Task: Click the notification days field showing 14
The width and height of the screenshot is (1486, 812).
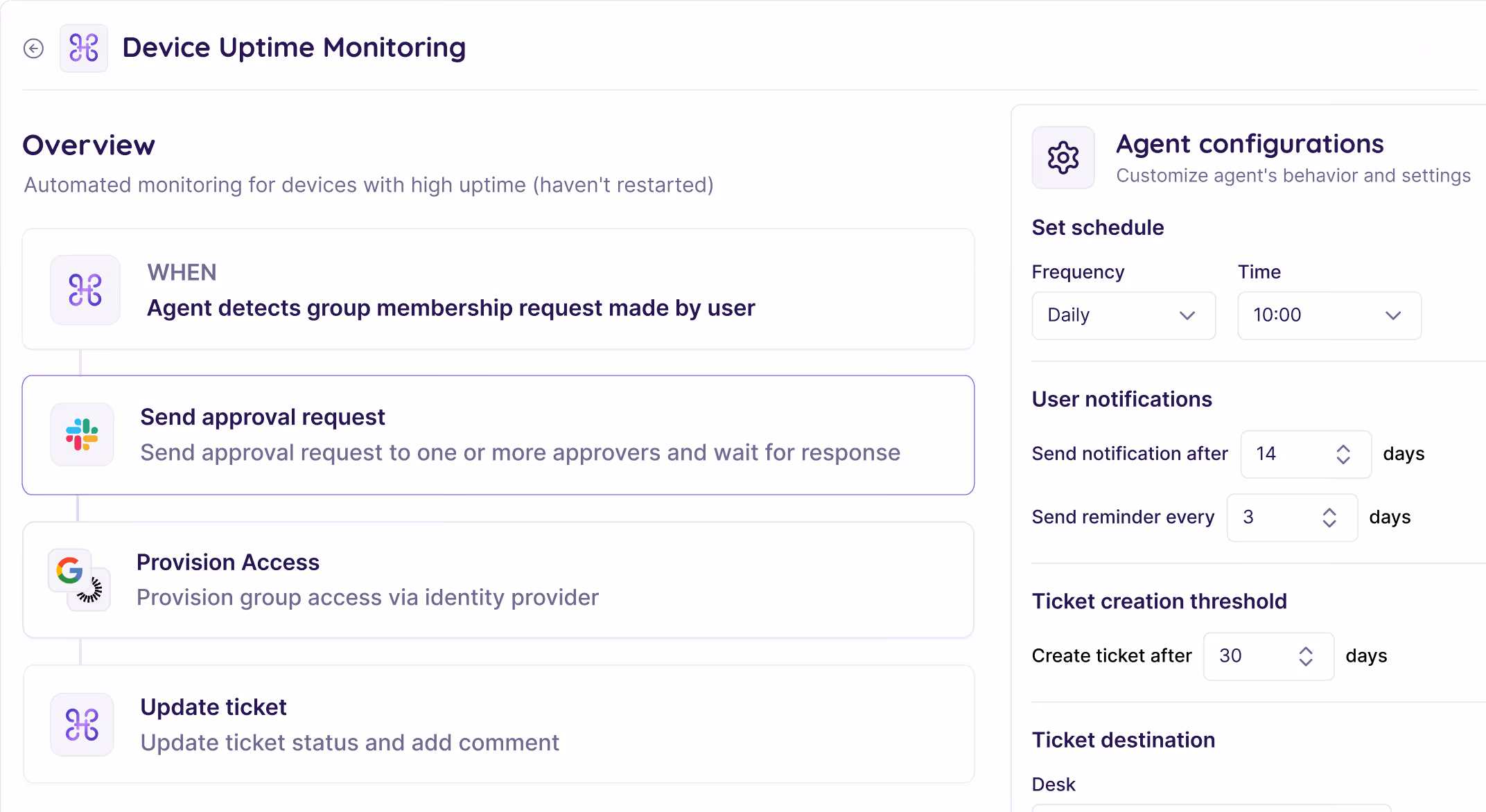Action: [x=1282, y=454]
